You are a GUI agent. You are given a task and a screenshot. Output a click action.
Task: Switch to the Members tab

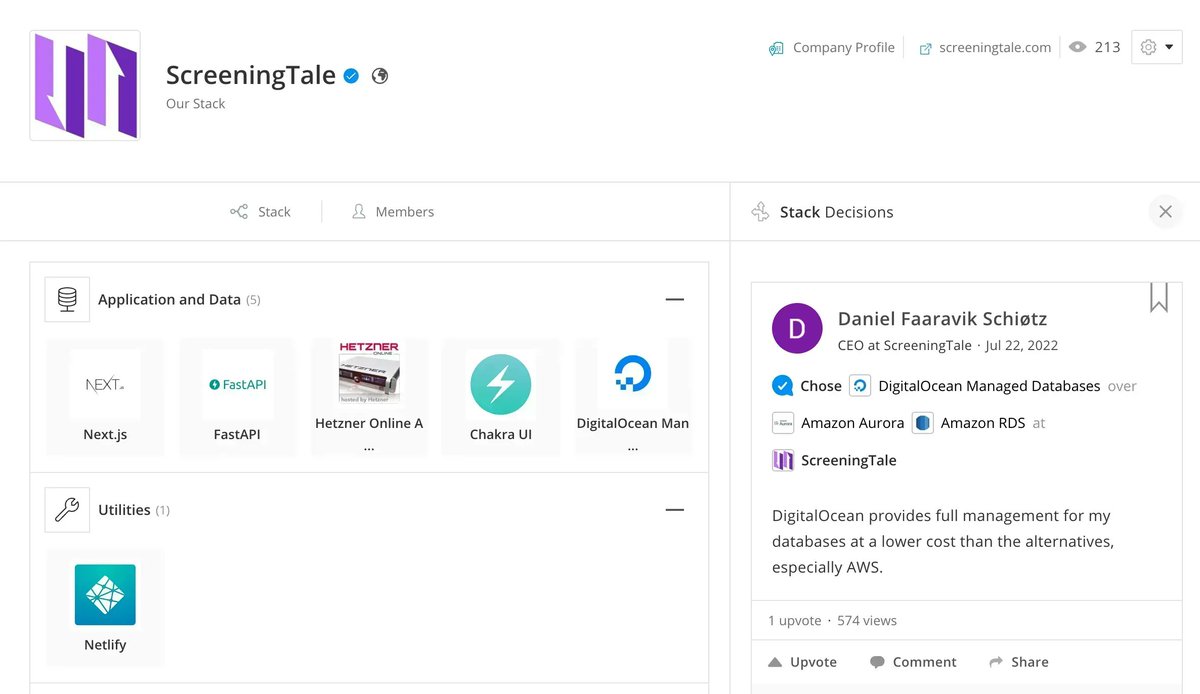pyautogui.click(x=393, y=212)
